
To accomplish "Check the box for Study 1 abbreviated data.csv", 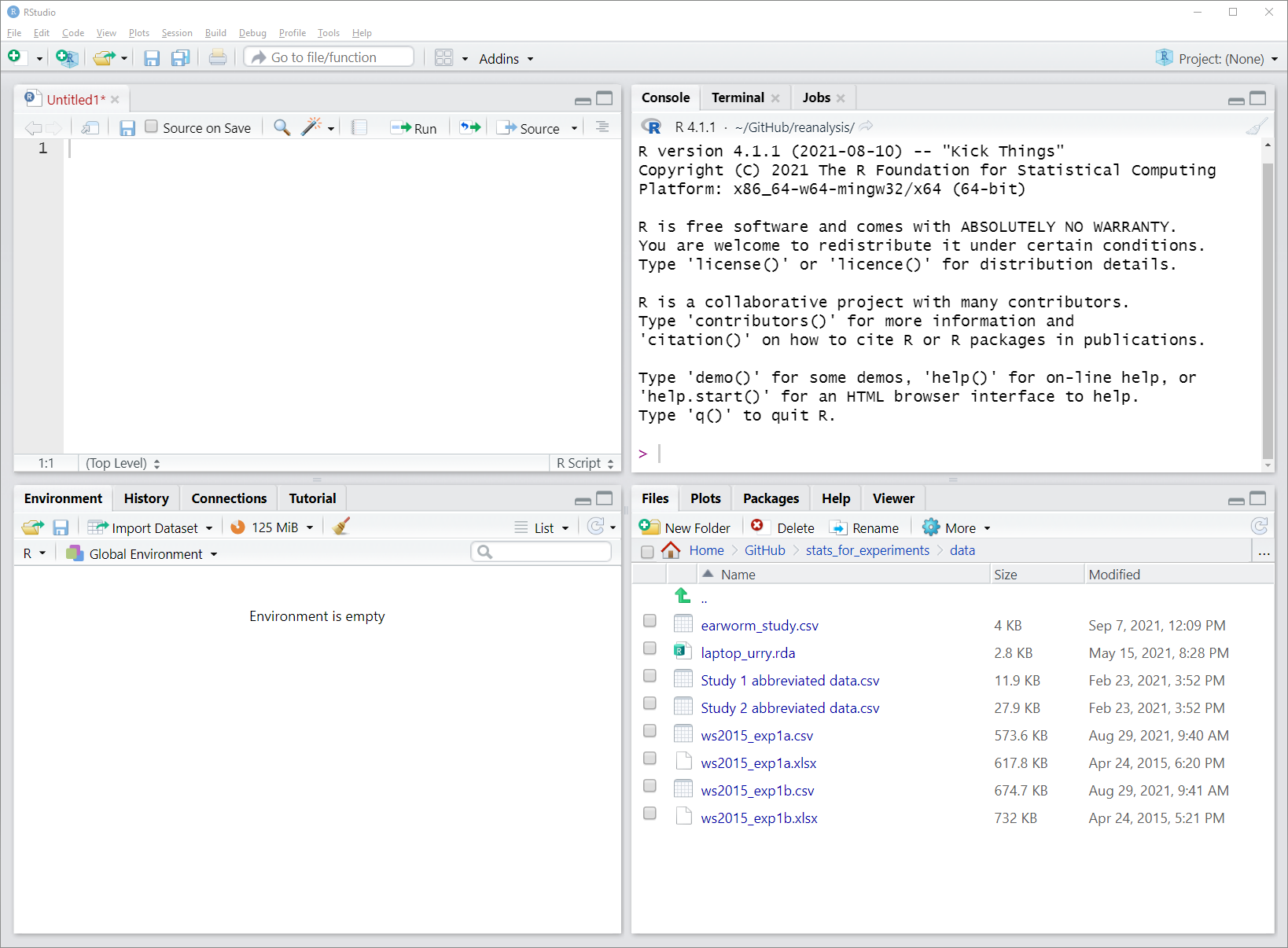I will point(650,676).
